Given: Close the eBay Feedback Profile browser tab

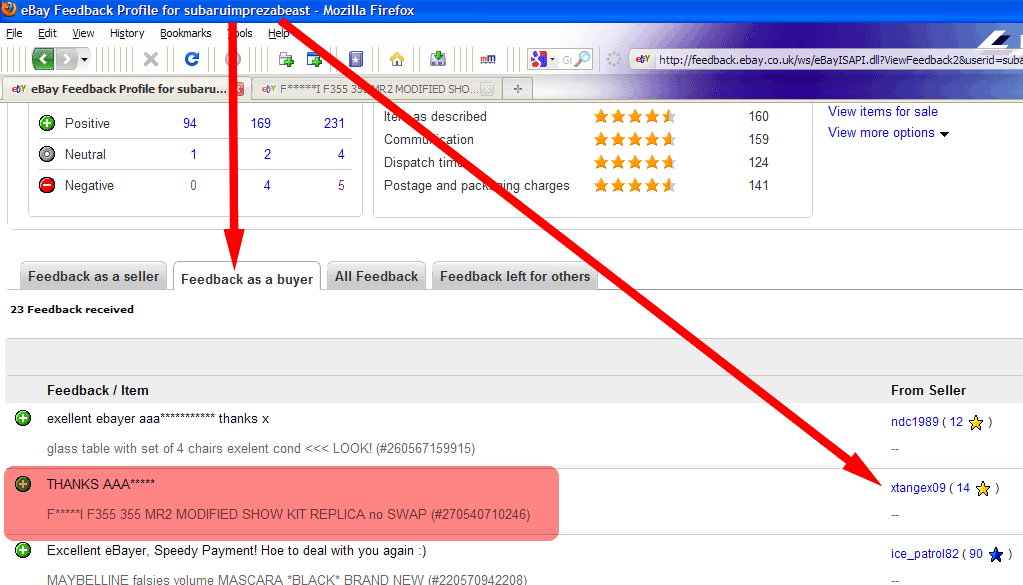Looking at the screenshot, I should pyautogui.click(x=239, y=89).
